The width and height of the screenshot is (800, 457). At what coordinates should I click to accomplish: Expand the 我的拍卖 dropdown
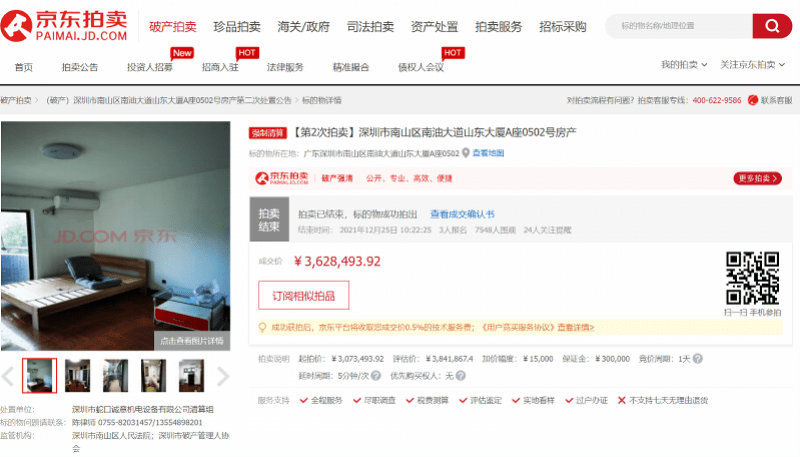coord(684,65)
